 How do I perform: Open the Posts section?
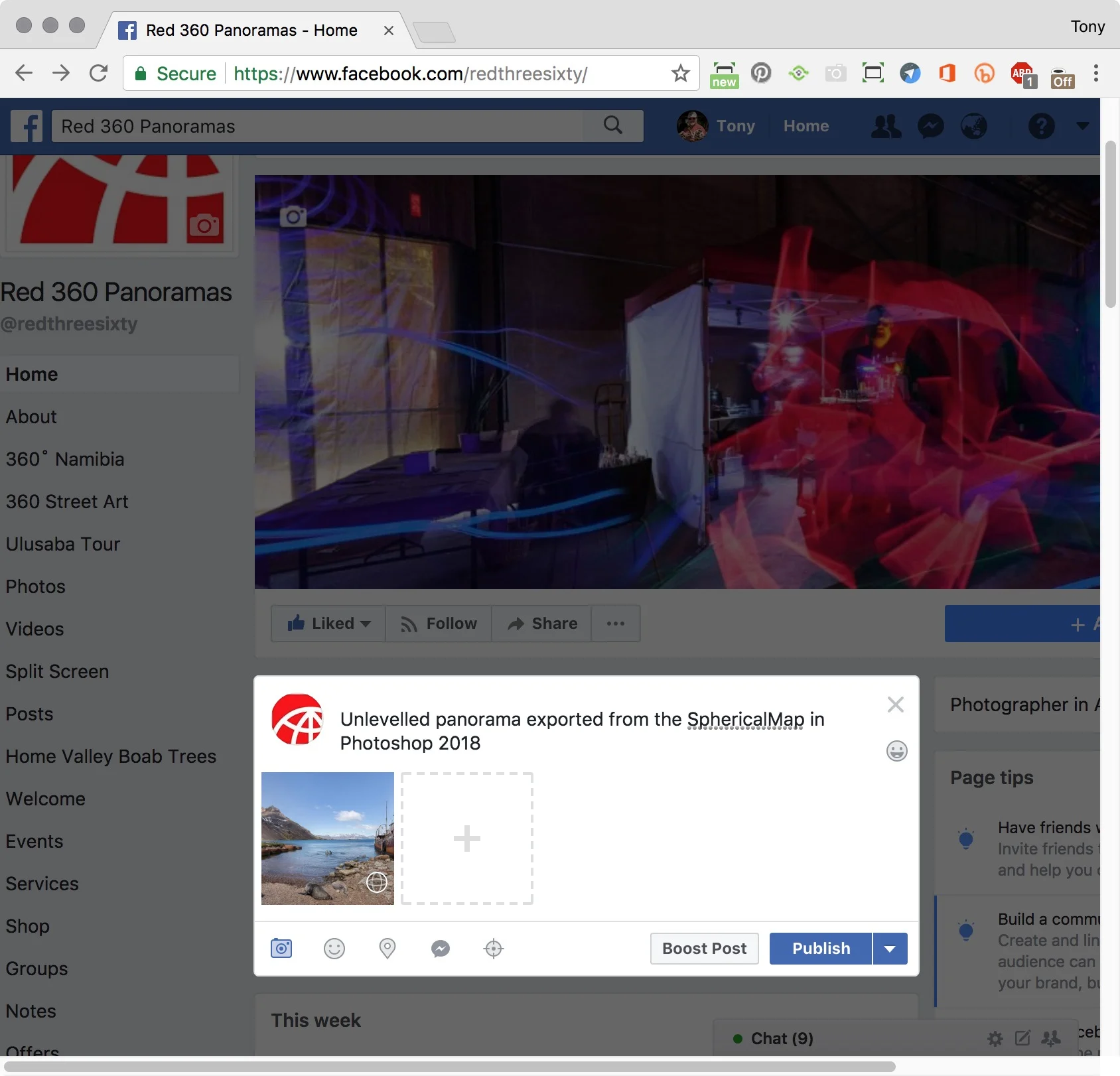(29, 714)
